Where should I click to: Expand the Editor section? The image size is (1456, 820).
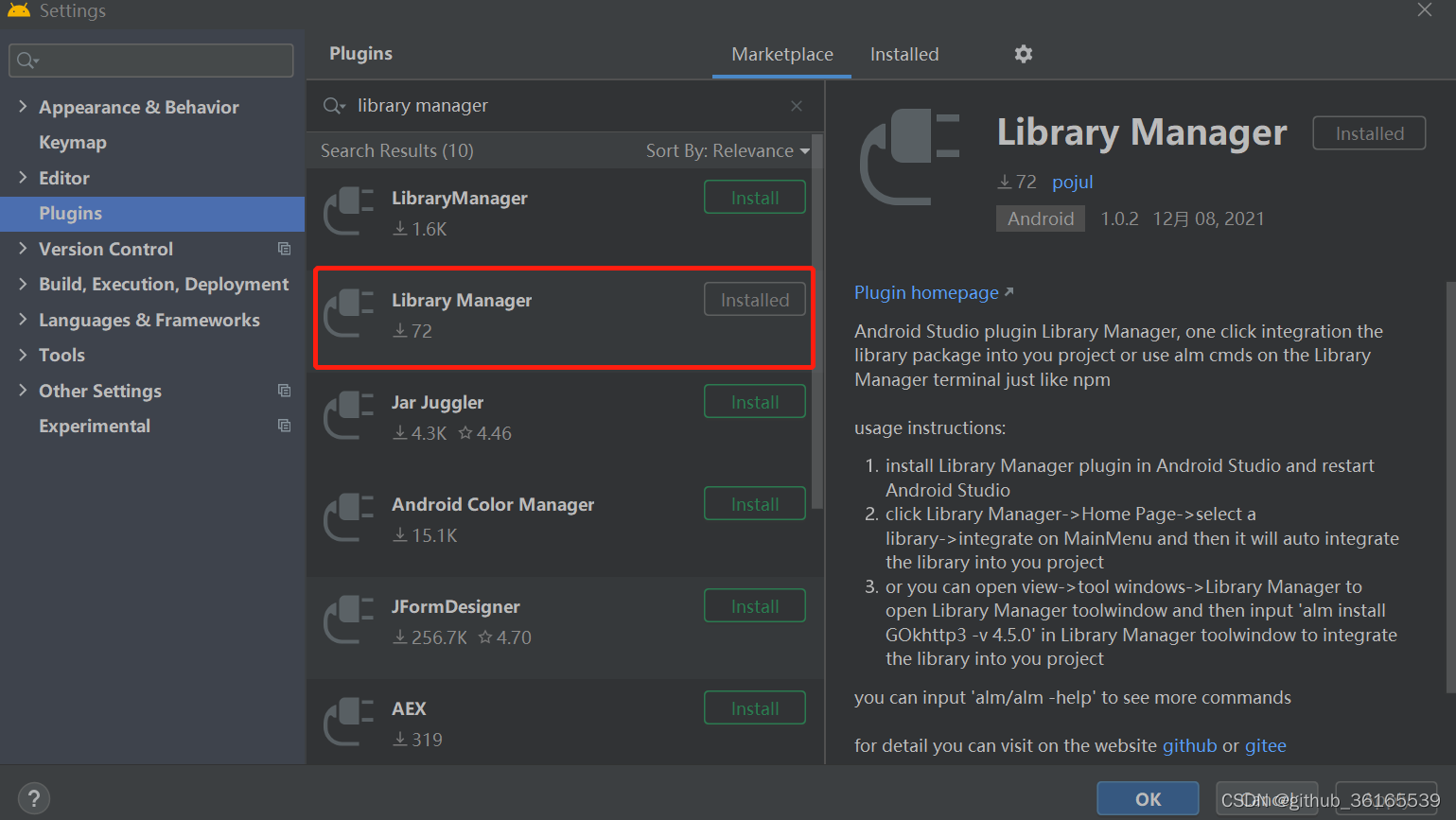coord(23,177)
